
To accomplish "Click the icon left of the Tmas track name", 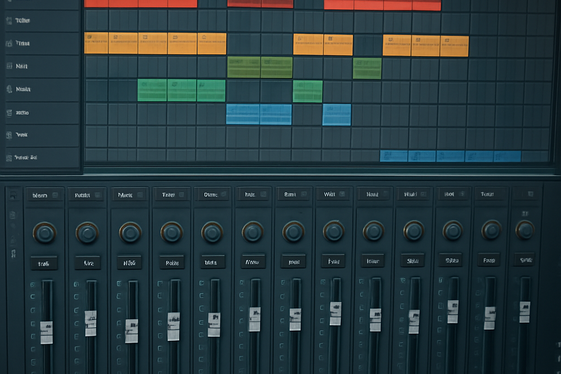I will [x=9, y=43].
